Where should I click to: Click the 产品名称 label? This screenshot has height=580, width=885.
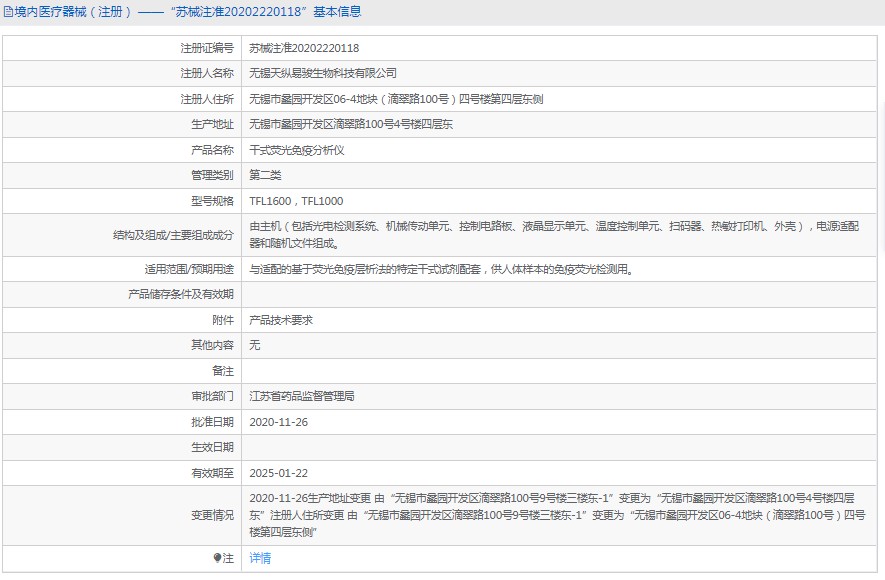click(x=212, y=150)
